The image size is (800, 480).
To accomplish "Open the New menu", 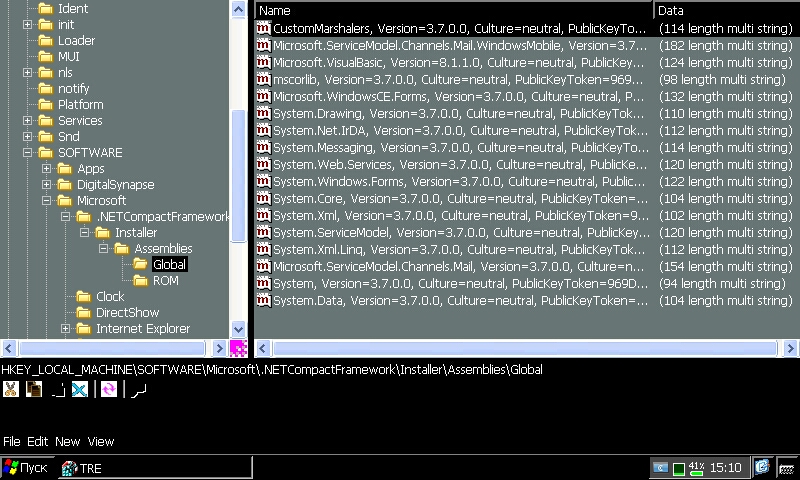I will 67,441.
